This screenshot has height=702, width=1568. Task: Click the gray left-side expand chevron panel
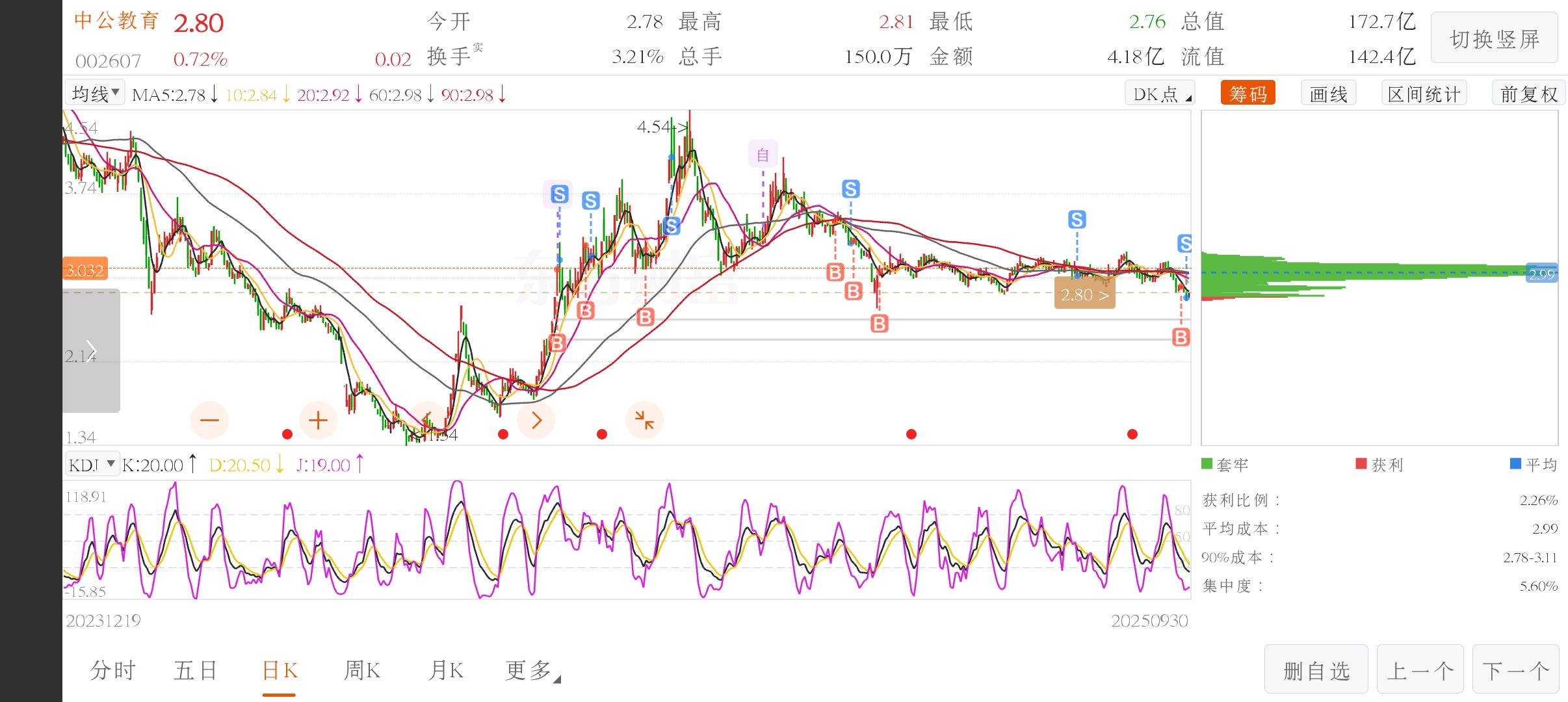pyautogui.click(x=91, y=351)
